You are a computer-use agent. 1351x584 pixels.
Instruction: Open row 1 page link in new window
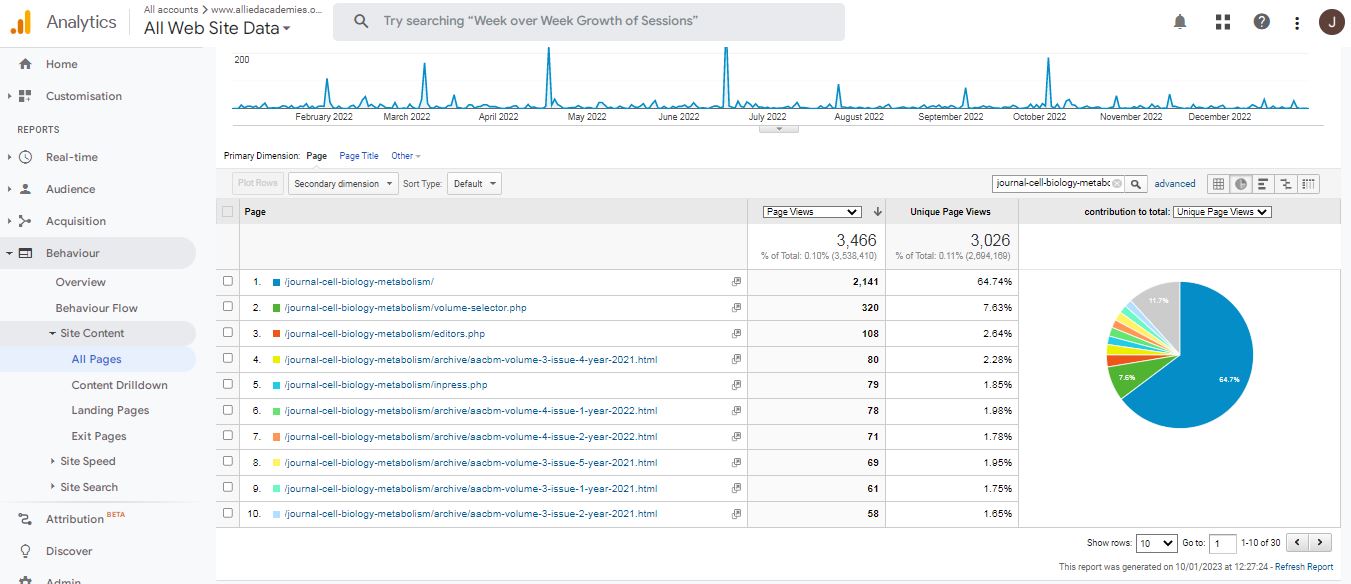tap(736, 282)
